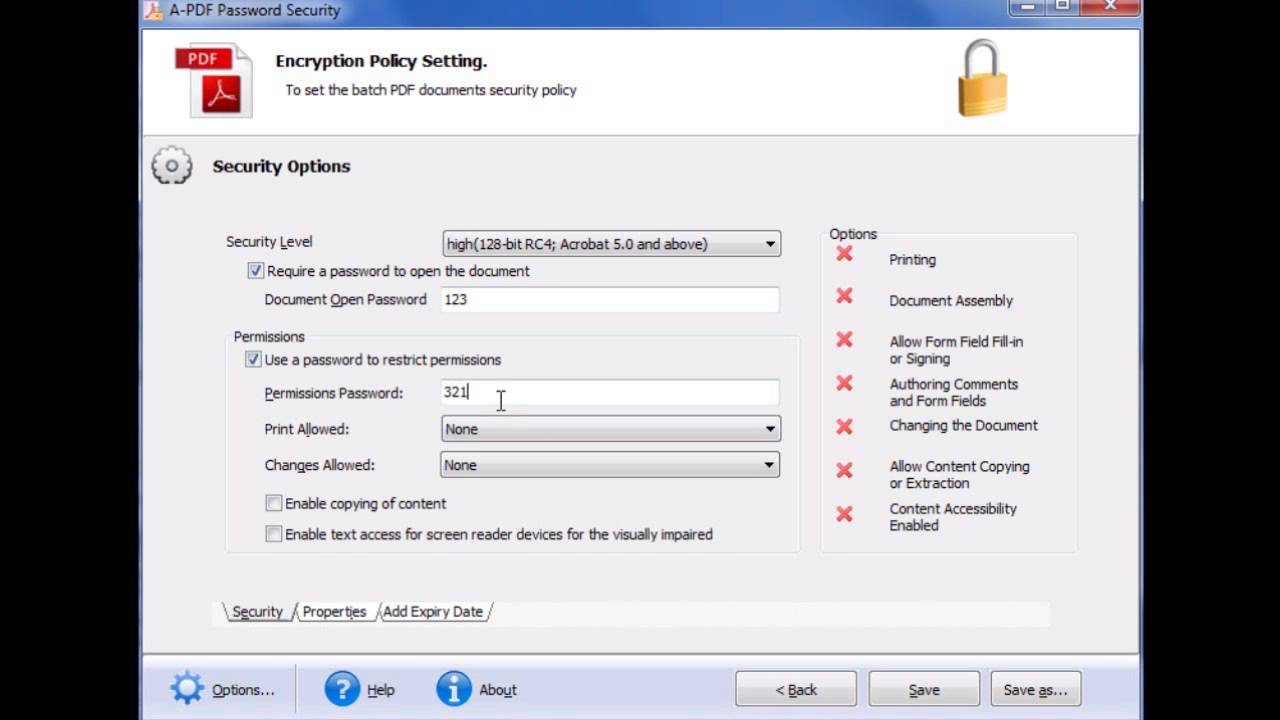Click the blue About info icon
The height and width of the screenshot is (720, 1280).
[x=454, y=689]
